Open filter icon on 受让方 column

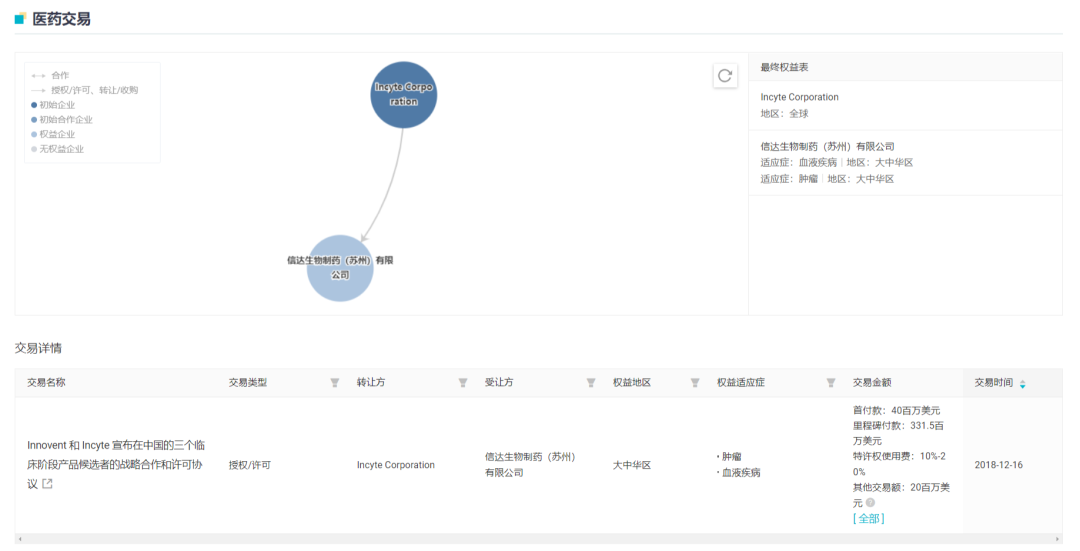591,383
